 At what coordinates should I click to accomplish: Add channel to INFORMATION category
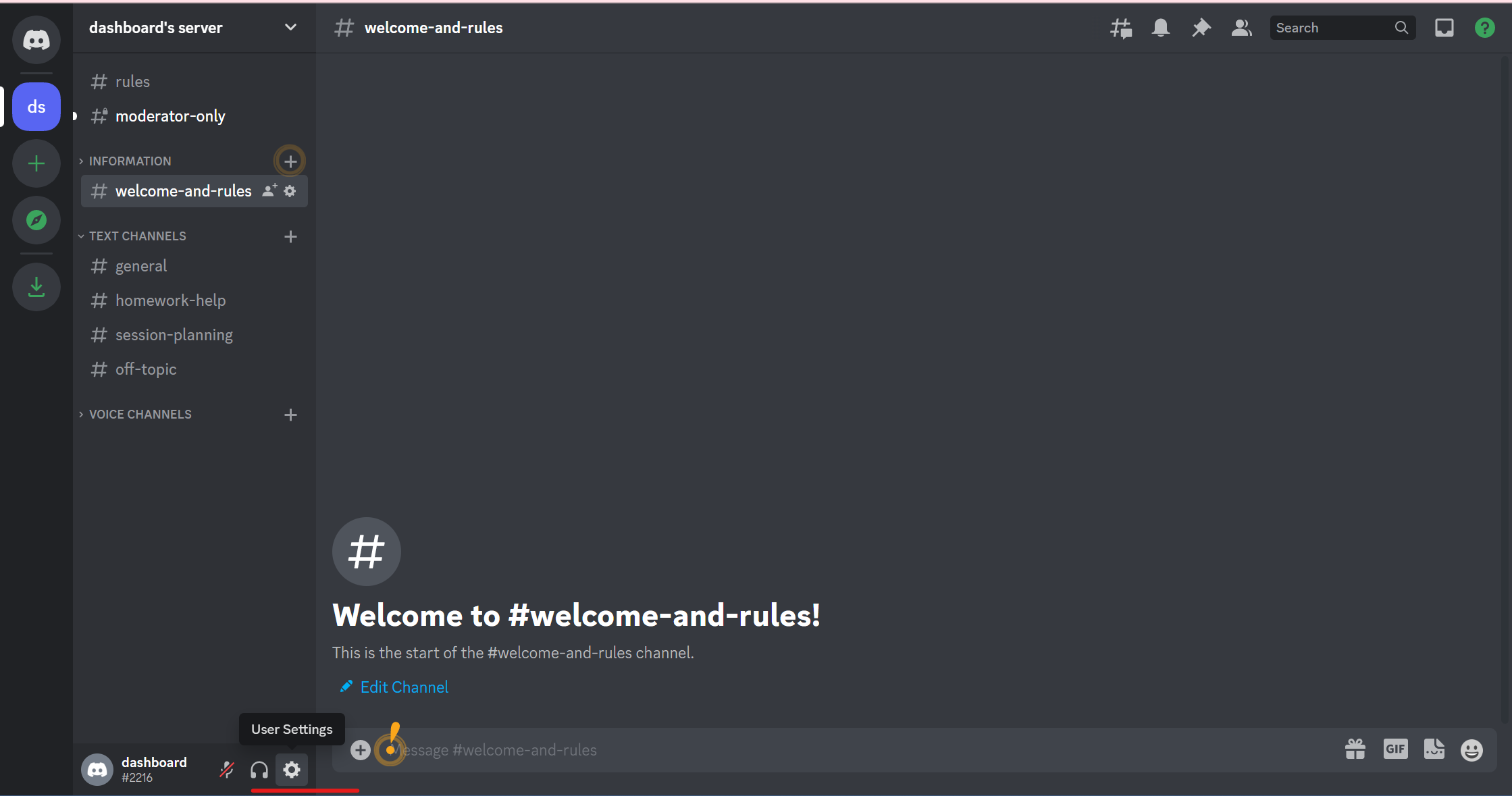[x=290, y=161]
